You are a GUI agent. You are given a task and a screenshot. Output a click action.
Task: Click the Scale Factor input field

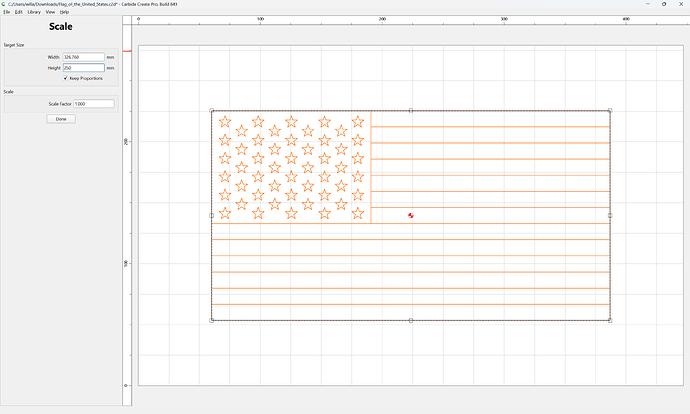[94, 104]
